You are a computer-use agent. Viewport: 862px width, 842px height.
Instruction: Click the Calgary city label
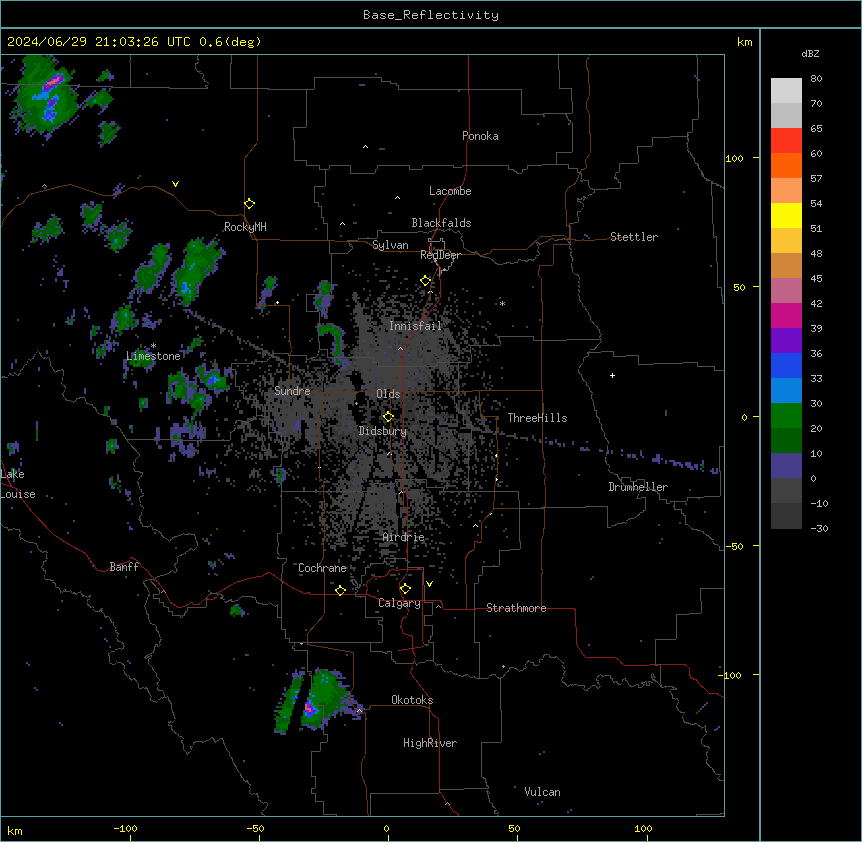399,603
